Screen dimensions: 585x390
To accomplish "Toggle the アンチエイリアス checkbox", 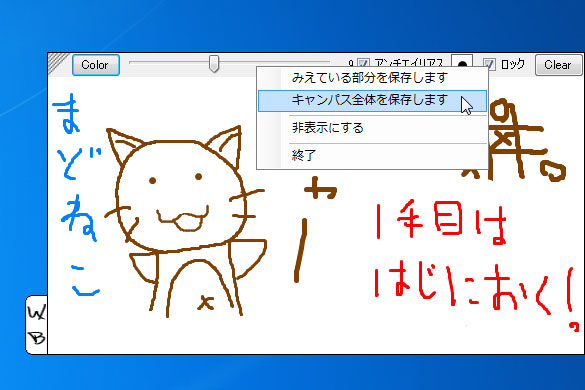I will coord(363,63).
